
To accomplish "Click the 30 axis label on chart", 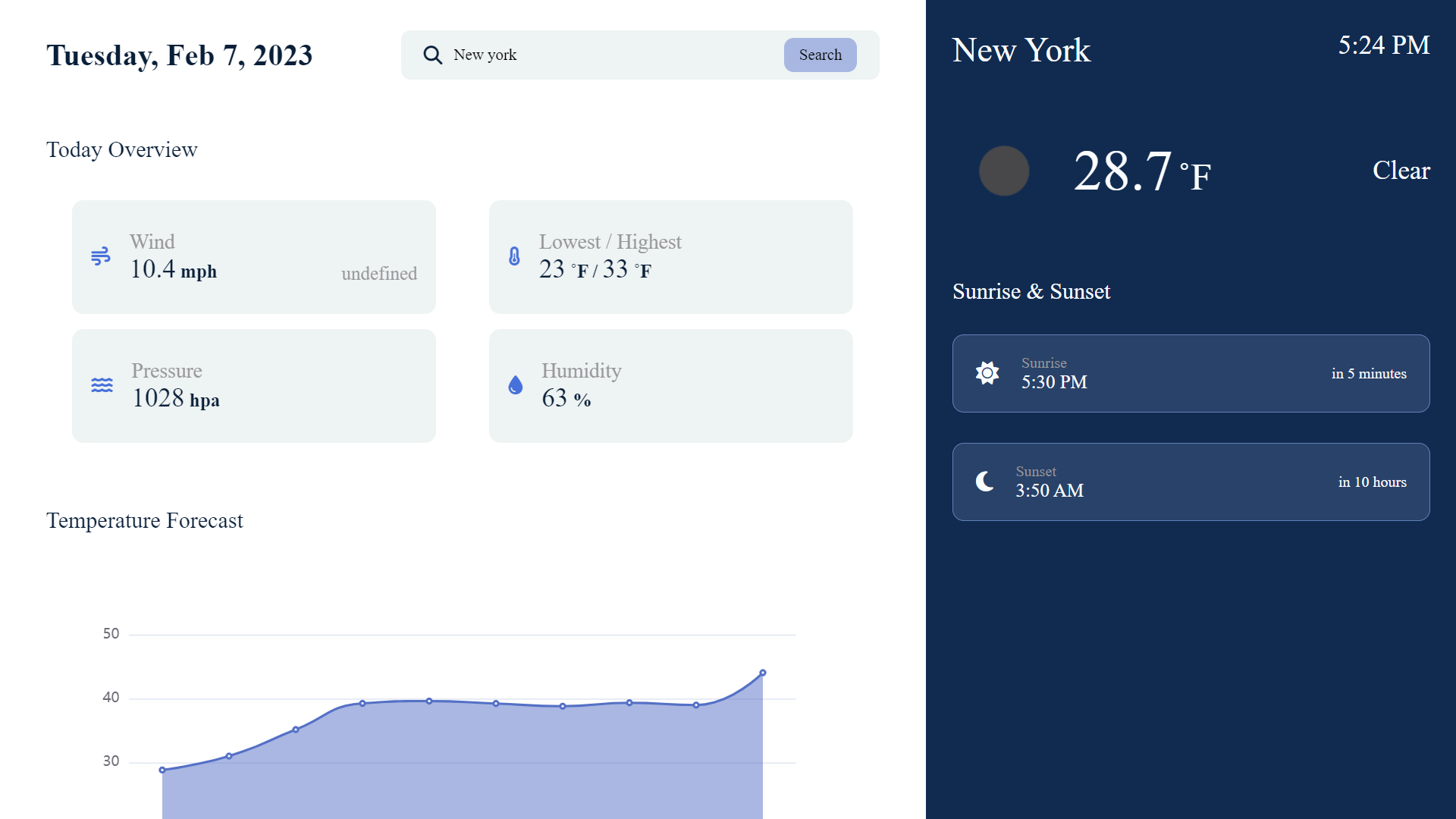I will 111,761.
